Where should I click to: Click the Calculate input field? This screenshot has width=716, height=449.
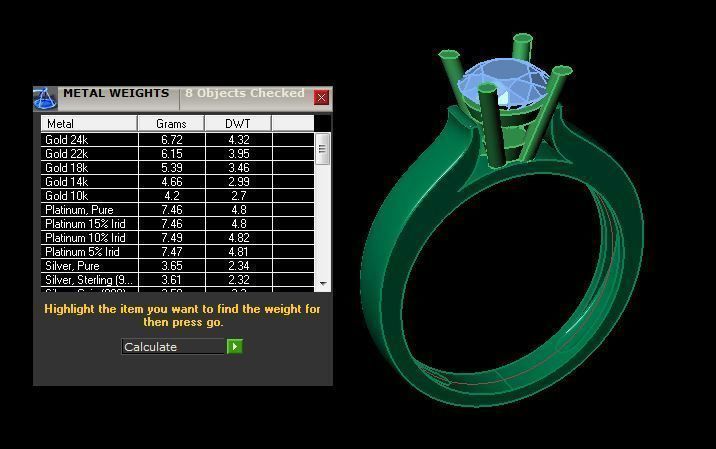click(x=174, y=347)
